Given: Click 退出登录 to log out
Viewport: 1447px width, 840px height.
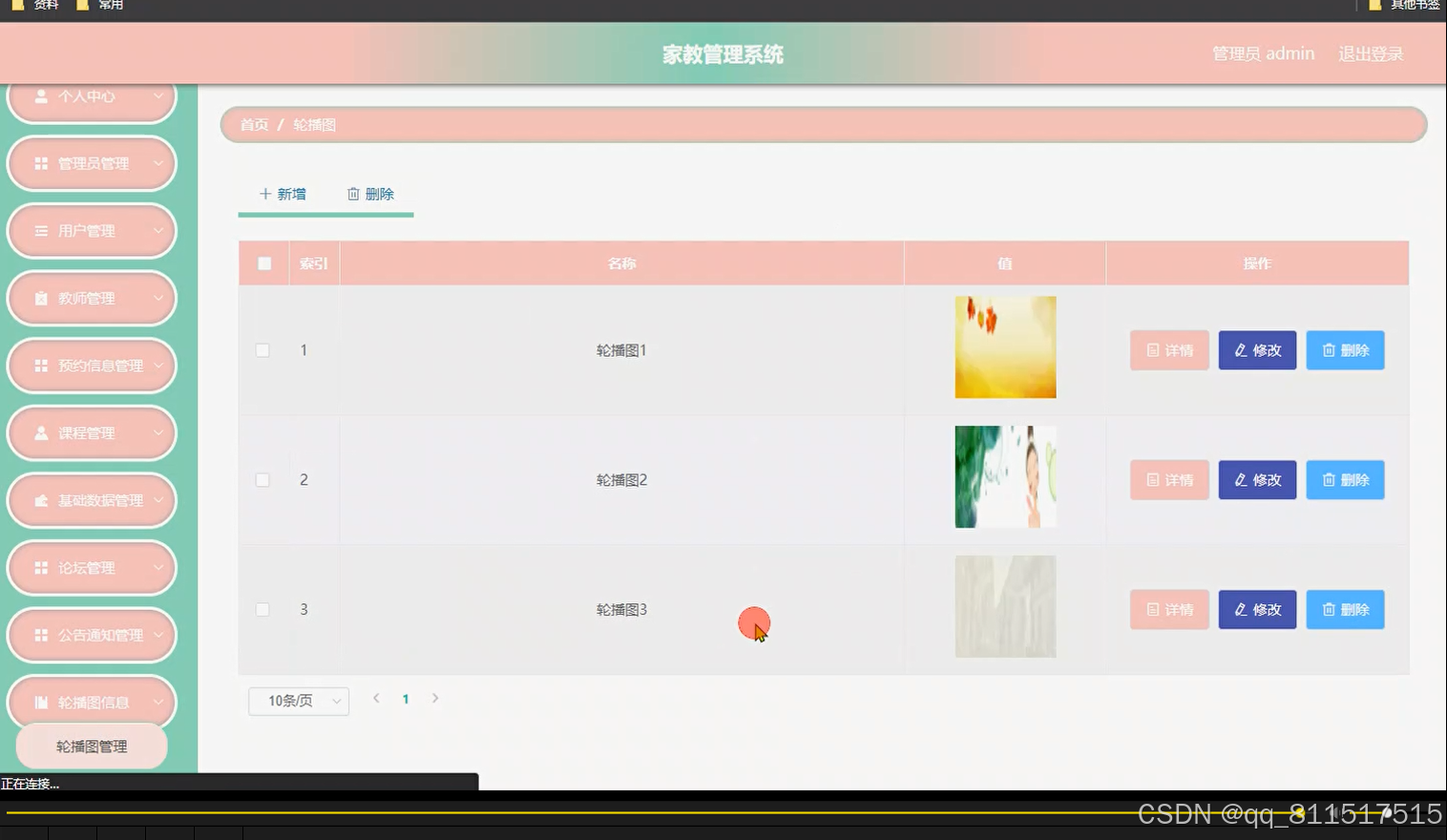Looking at the screenshot, I should [1370, 53].
